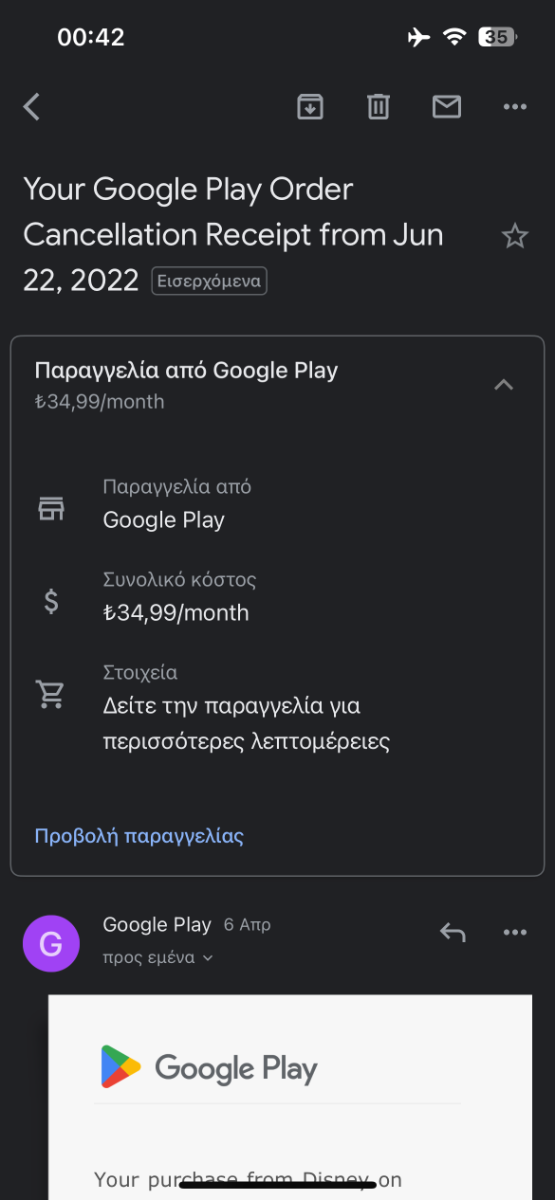555x1200 pixels.
Task: Go back using the top-left arrow
Action: 32,107
